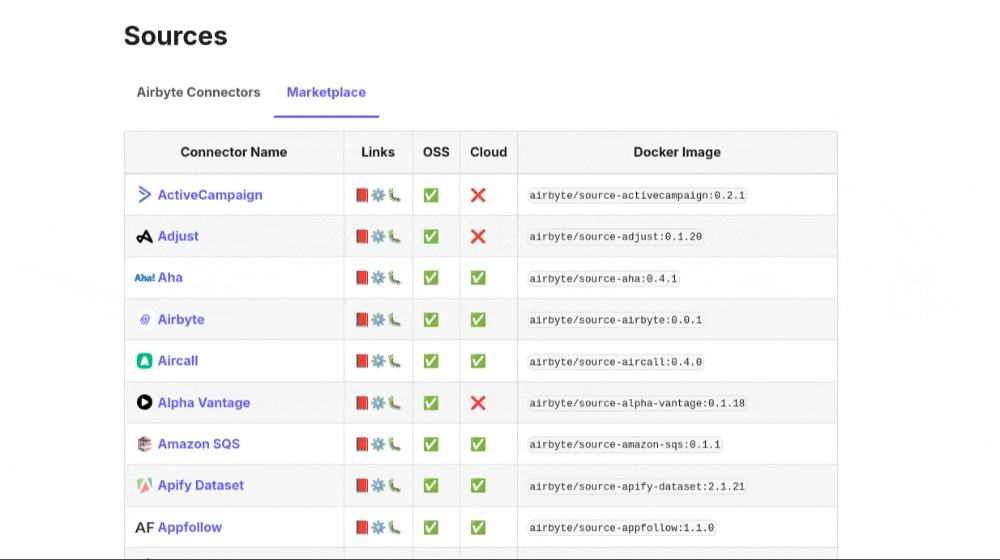Click the gear icon in the ActiveCampaign row

click(378, 195)
